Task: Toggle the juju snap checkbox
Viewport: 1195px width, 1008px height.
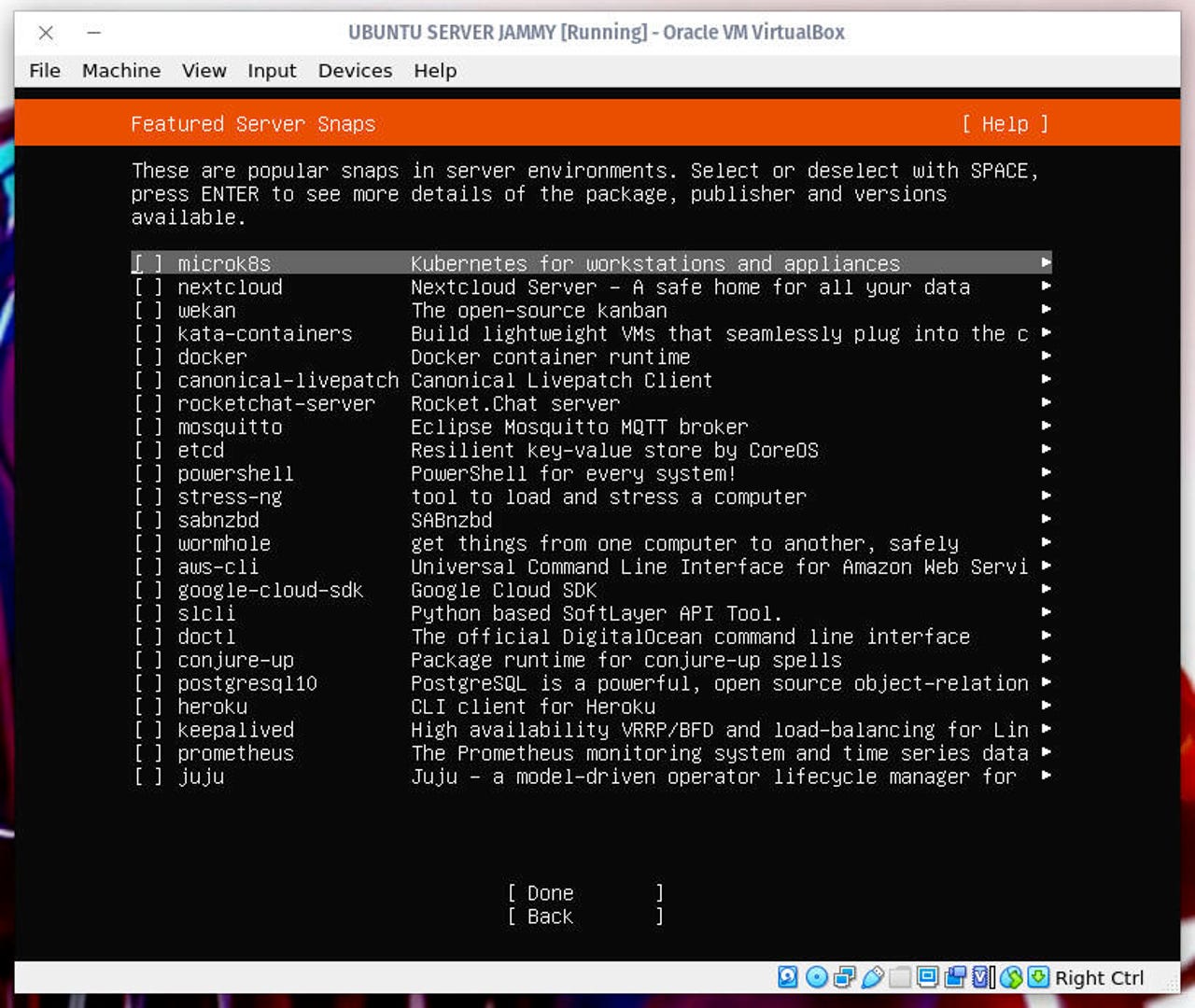Action: click(148, 777)
